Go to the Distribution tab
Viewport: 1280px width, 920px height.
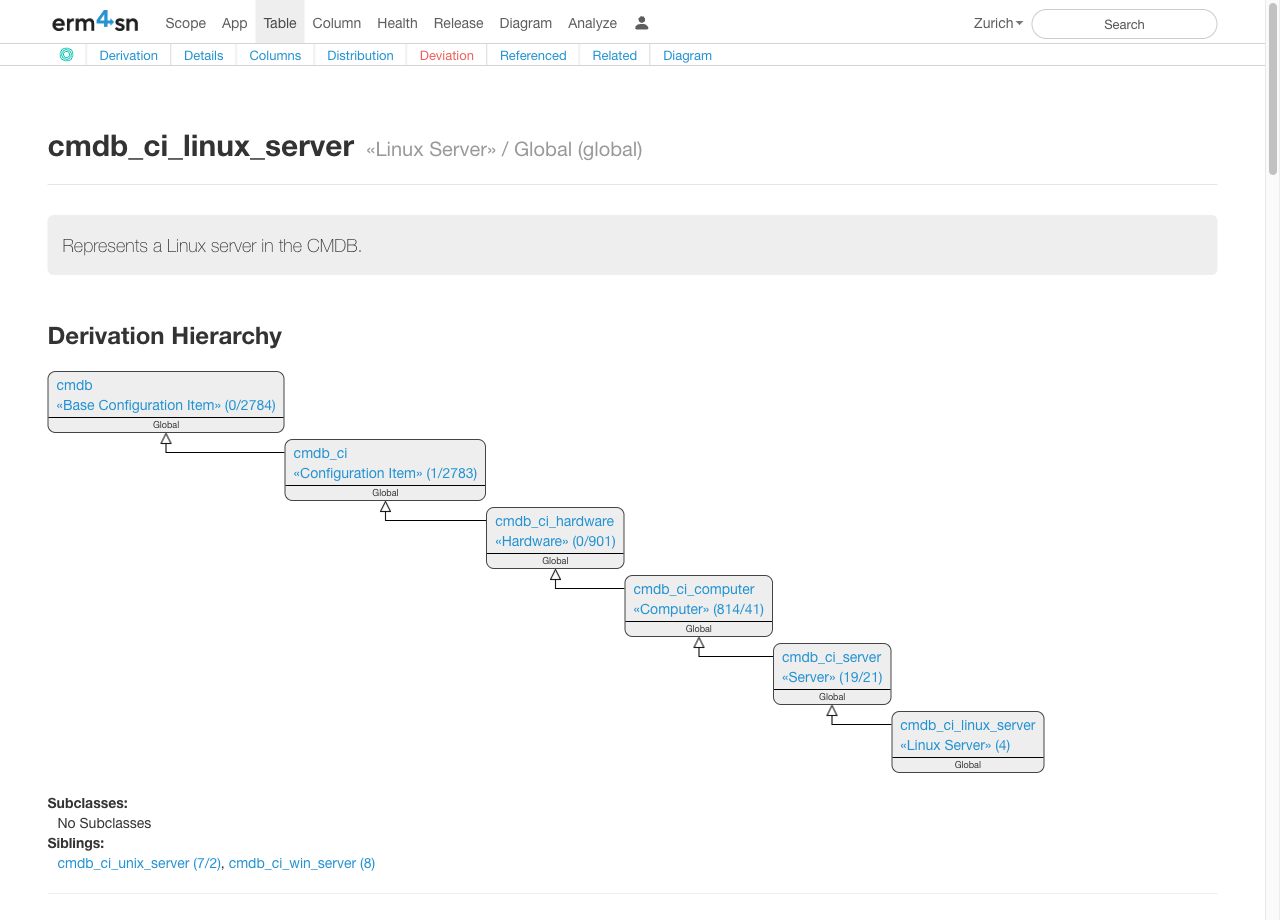(x=360, y=55)
